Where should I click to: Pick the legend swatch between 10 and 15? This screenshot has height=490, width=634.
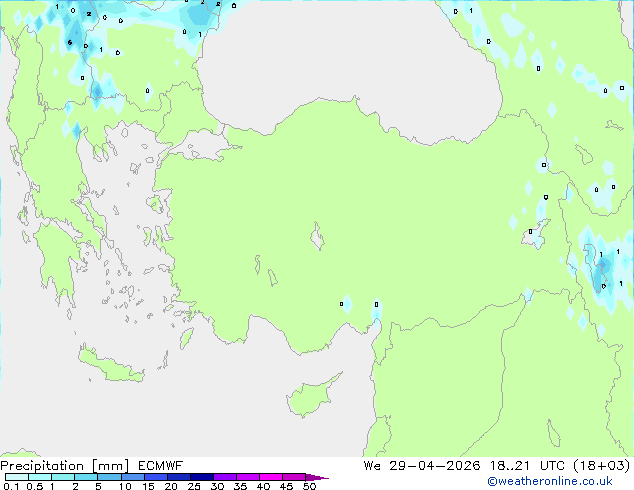(132, 477)
